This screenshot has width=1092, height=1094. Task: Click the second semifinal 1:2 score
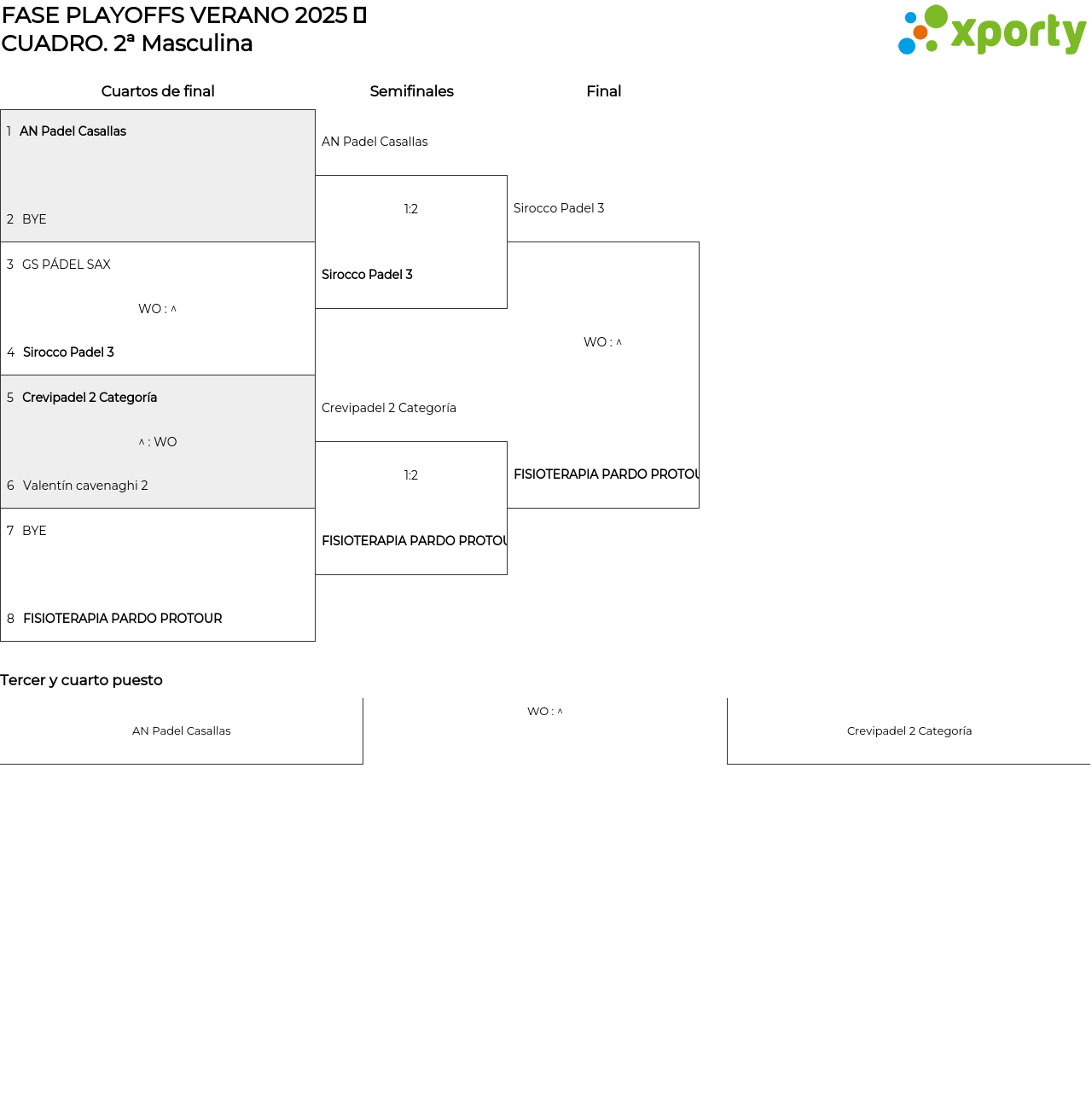(x=411, y=475)
